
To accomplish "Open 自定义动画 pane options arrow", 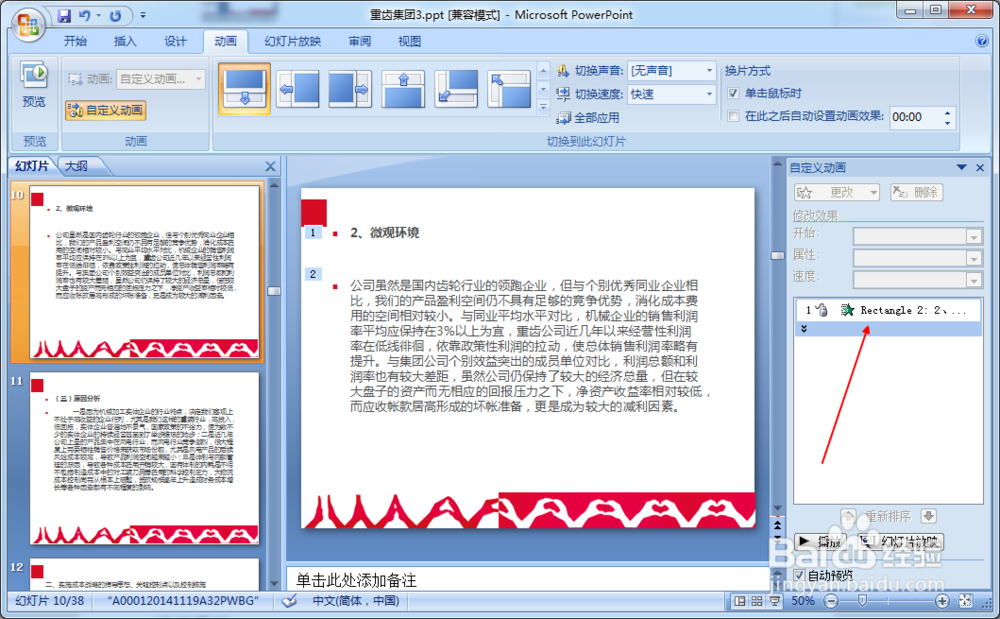I will [x=961, y=168].
